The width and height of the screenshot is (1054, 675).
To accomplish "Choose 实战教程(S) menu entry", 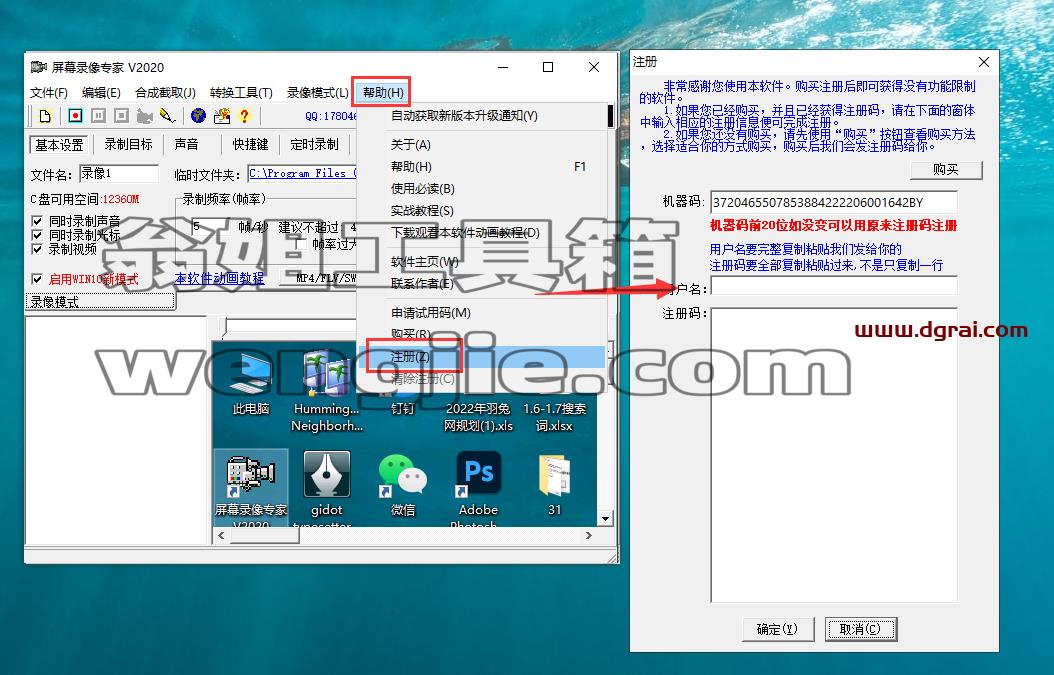I will tap(483, 210).
